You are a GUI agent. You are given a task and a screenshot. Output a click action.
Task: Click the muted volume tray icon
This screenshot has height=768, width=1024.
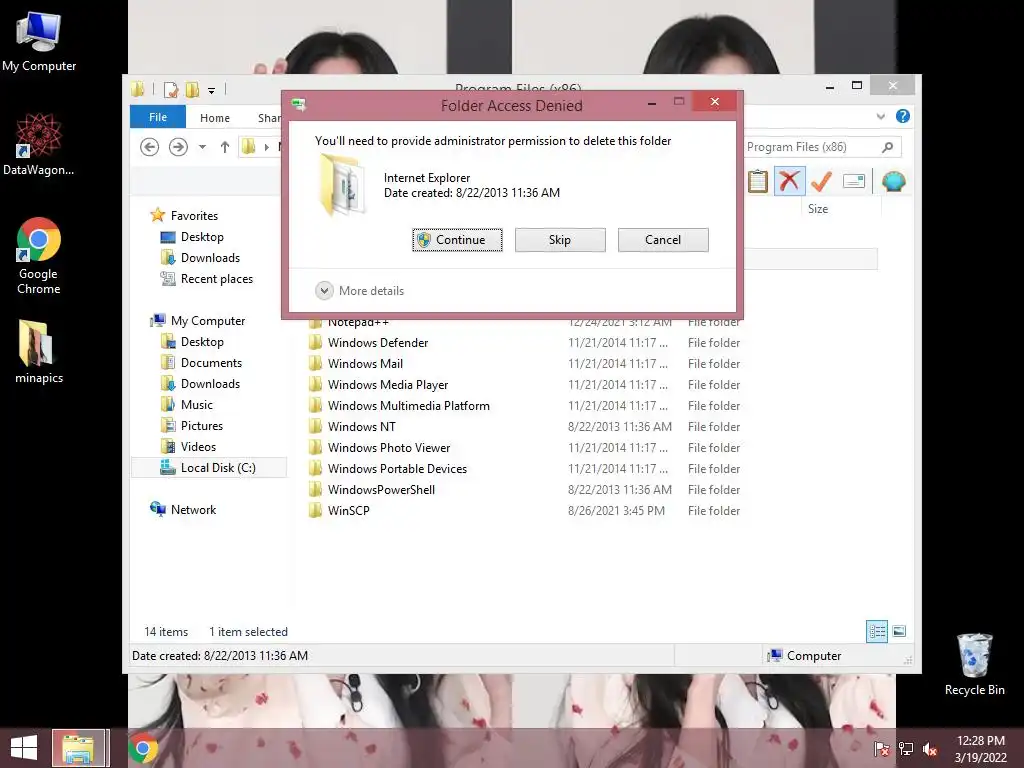tap(929, 749)
